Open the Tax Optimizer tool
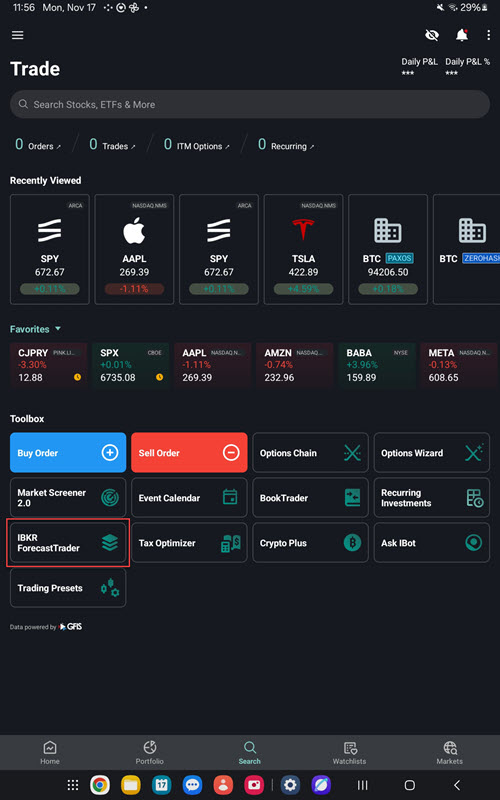The height and width of the screenshot is (800, 500). point(189,543)
